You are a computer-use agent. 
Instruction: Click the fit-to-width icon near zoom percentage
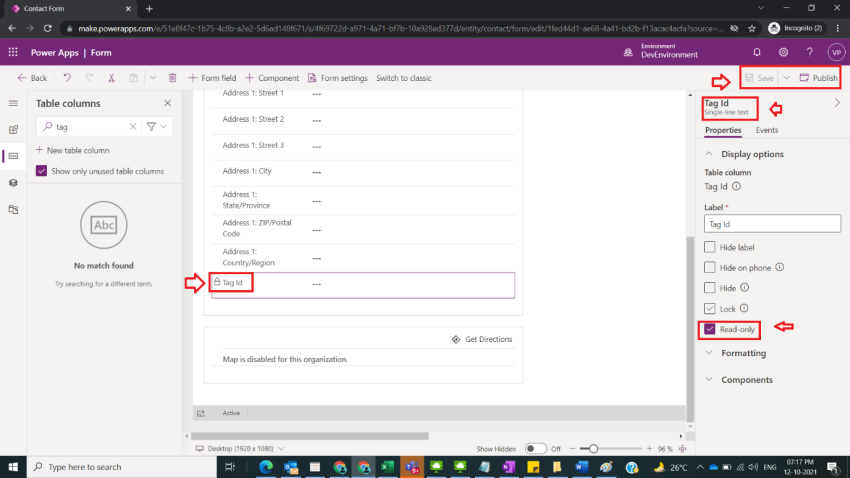[682, 449]
